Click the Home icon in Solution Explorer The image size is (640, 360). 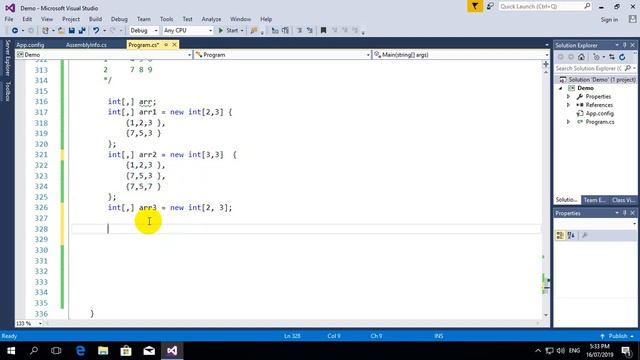(581, 57)
